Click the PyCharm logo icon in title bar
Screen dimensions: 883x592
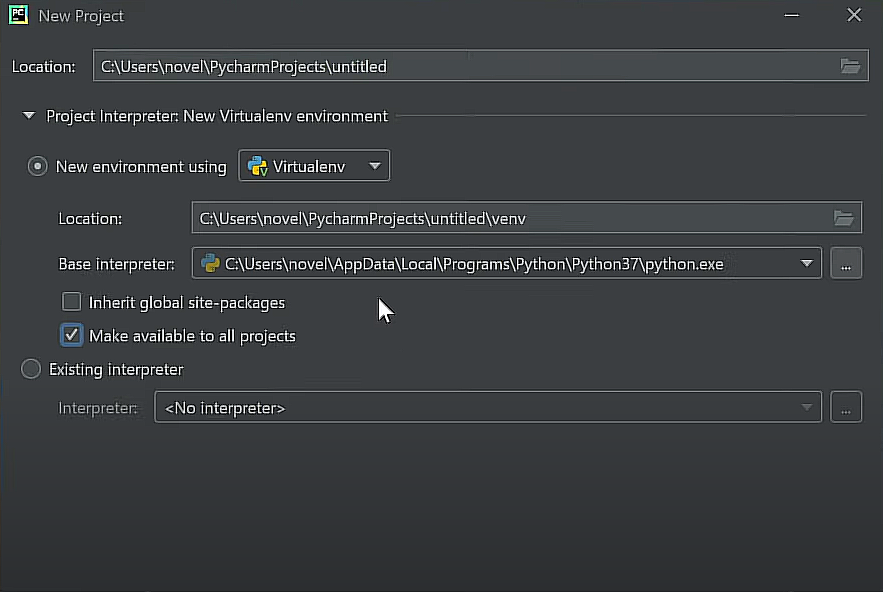pos(18,15)
